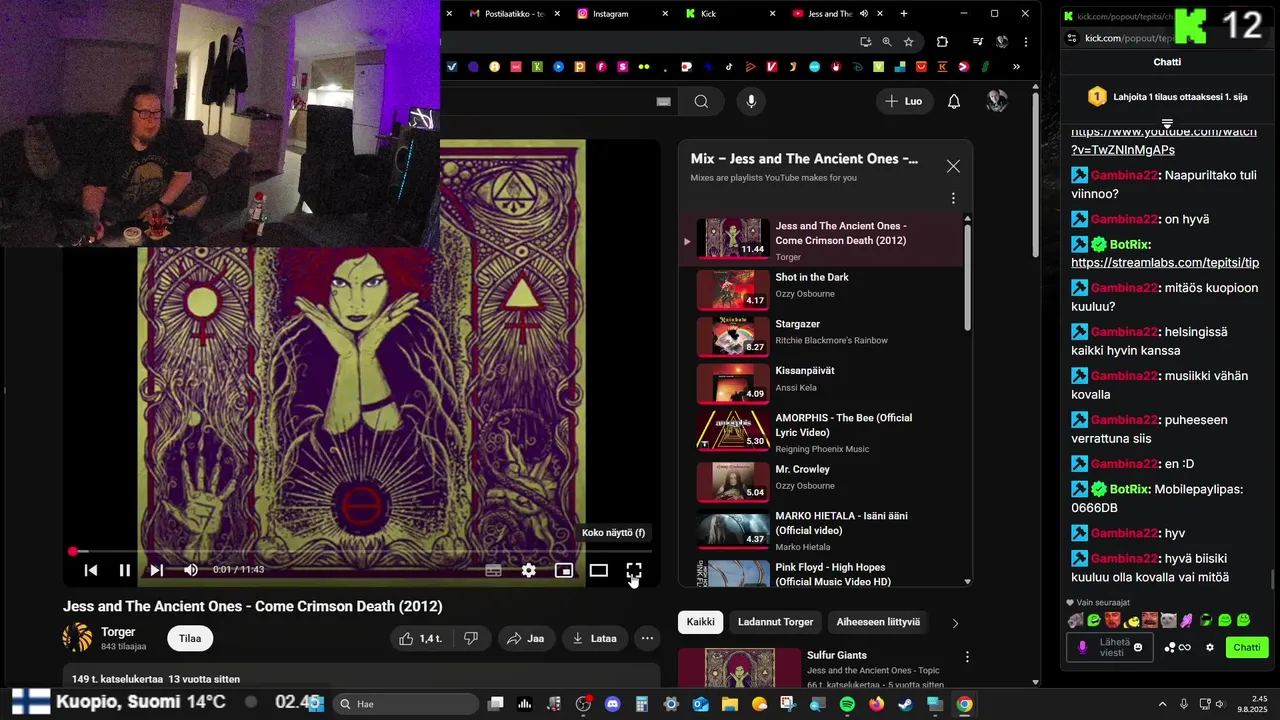Select the Aiheeseen liittyviä filter chip
This screenshot has height=720, width=1280.
coord(878,622)
